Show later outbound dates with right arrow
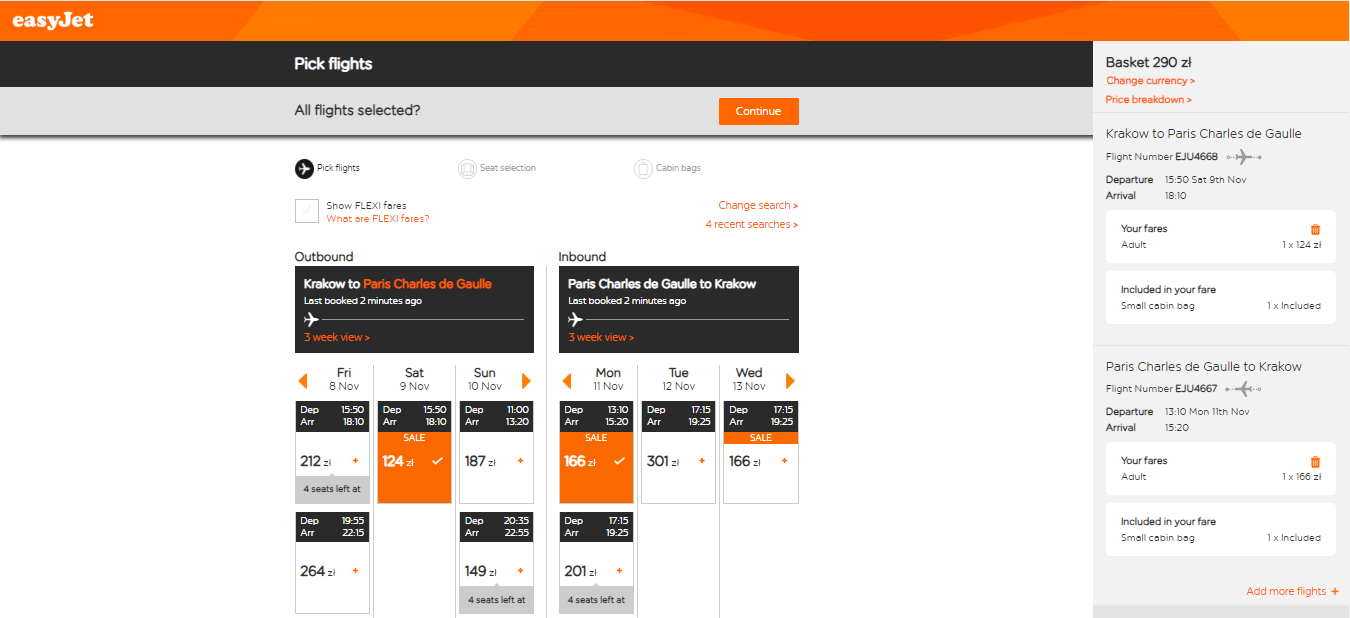Viewport: 1350px width, 618px height. coord(526,381)
